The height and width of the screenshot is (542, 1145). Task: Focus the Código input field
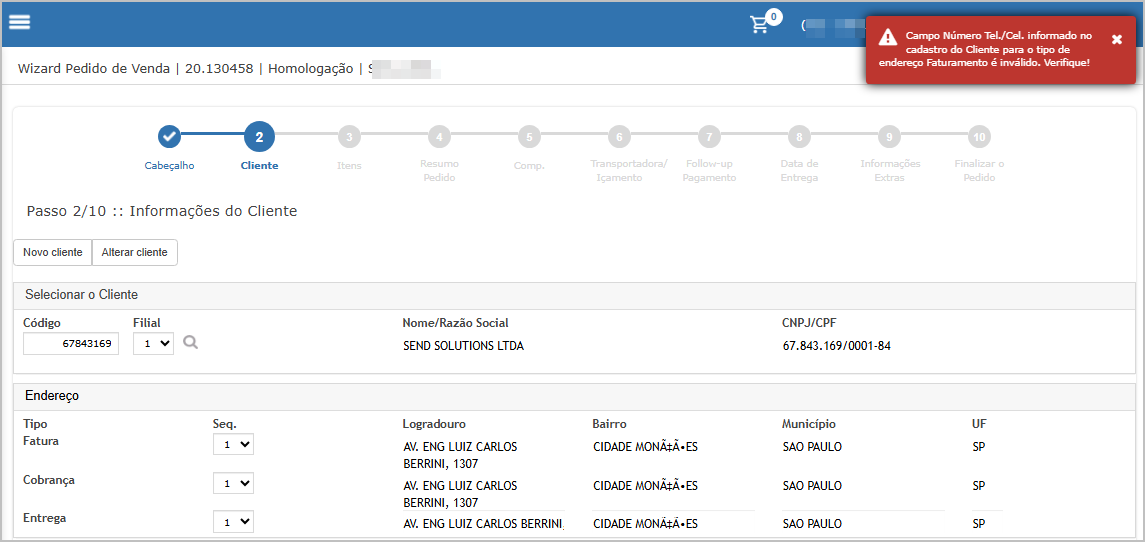click(71, 344)
